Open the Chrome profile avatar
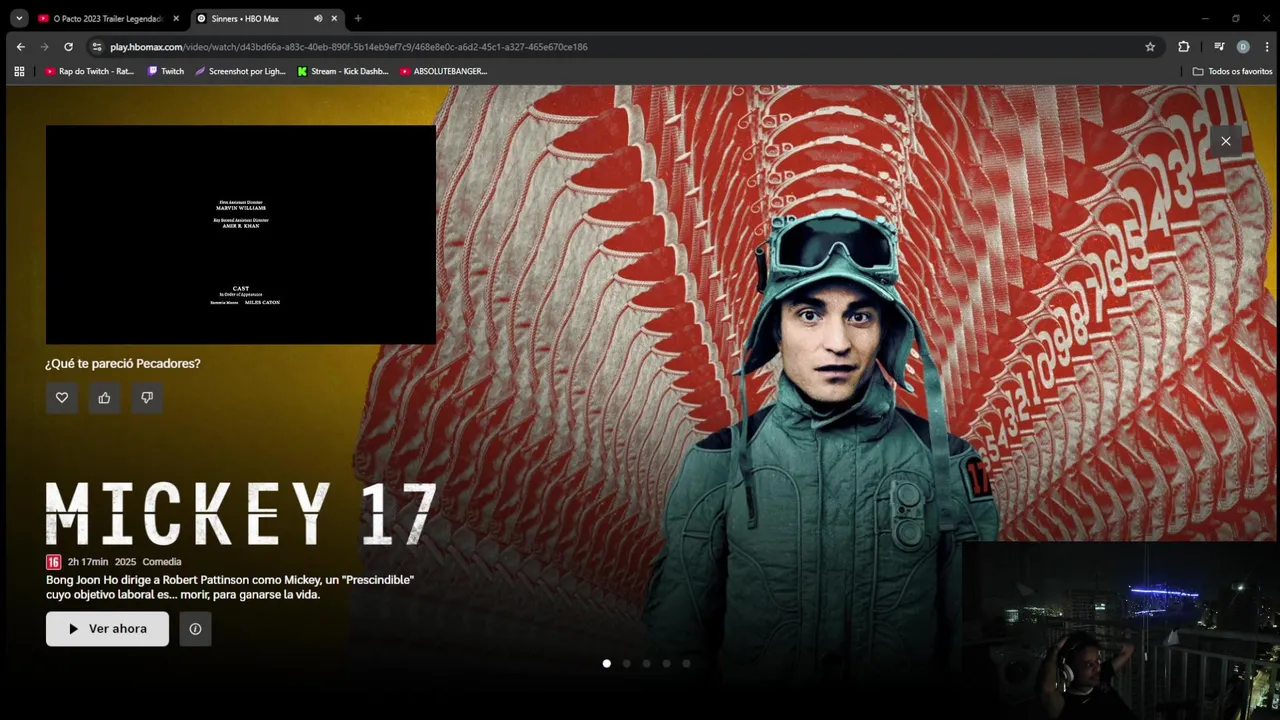 [1243, 47]
